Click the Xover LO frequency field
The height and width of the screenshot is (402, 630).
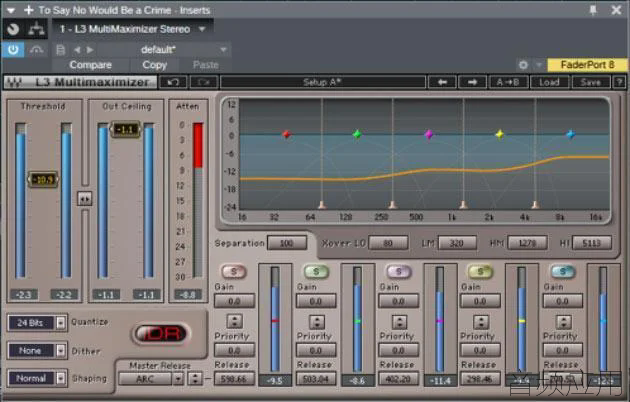click(x=388, y=243)
